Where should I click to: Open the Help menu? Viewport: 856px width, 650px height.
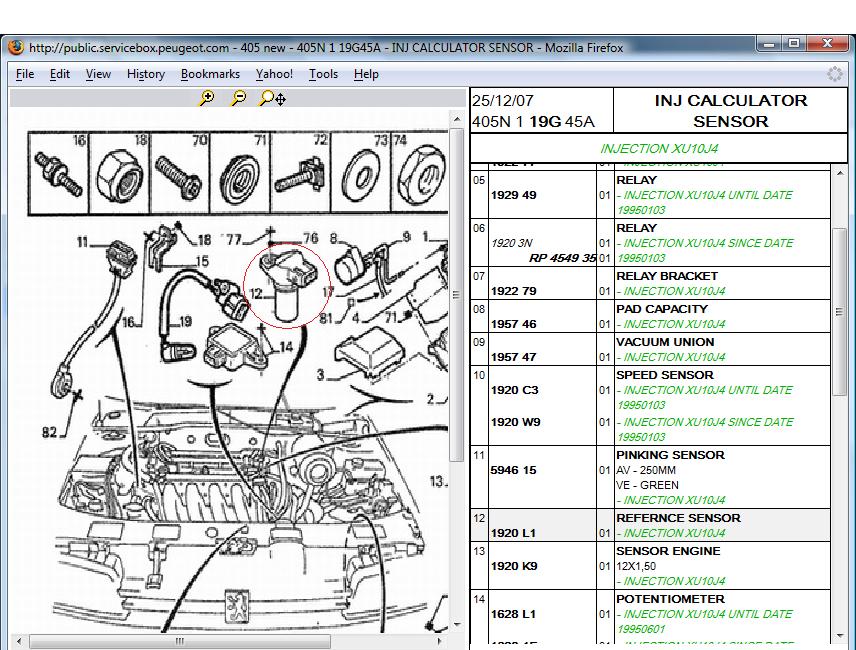click(366, 74)
